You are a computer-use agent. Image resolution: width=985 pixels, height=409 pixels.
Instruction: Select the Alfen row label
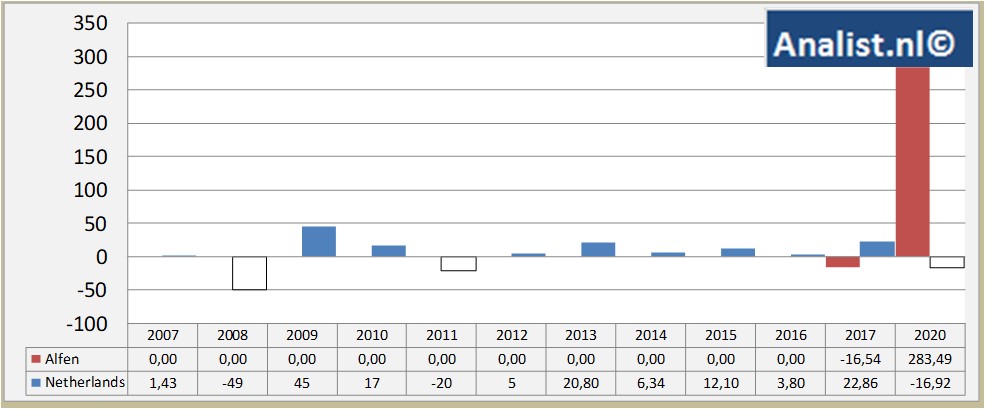[64, 357]
